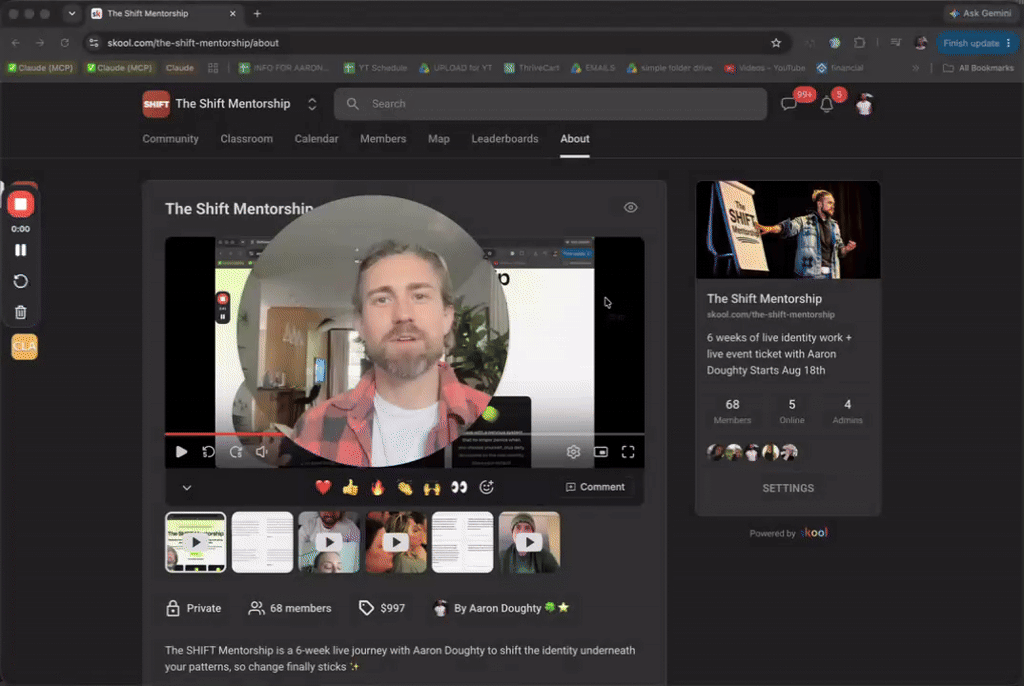This screenshot has width=1024, height=686.
Task: Open the All Bookmarks folder
Action: pyautogui.click(x=978, y=68)
